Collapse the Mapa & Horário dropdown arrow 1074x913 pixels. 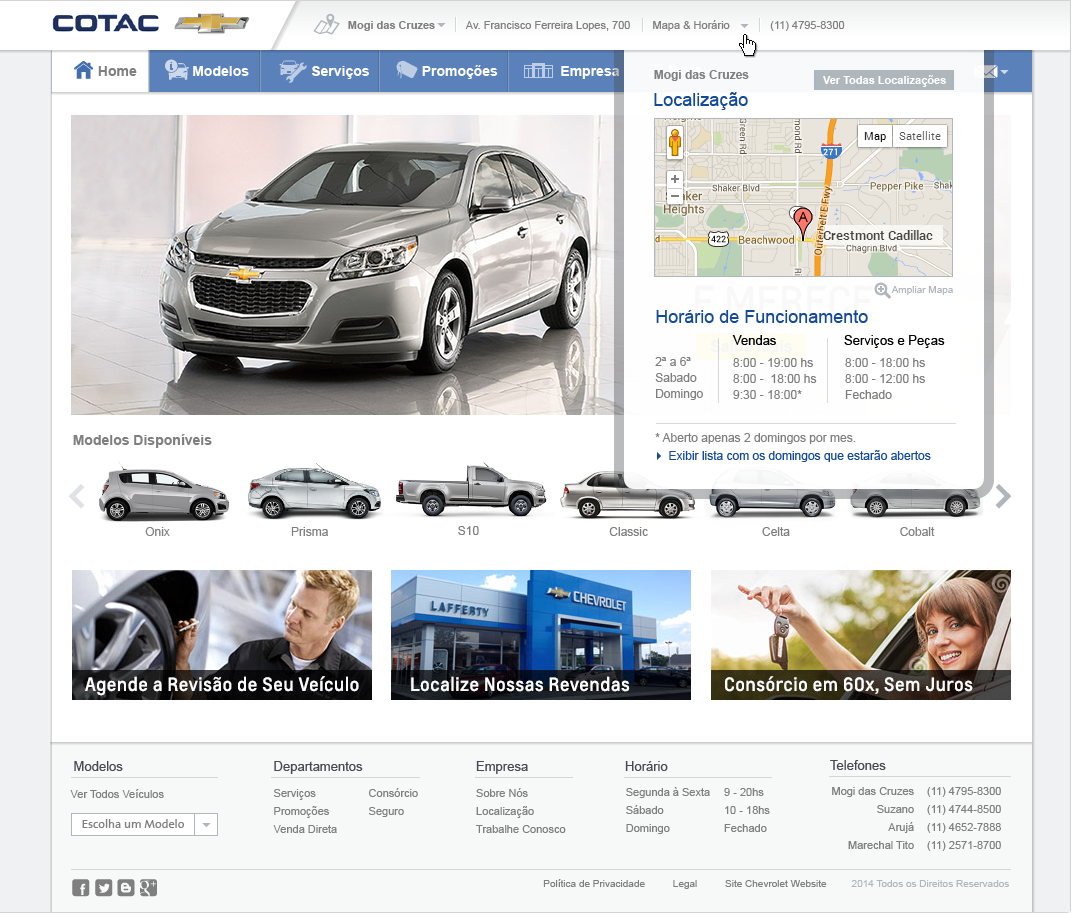point(745,26)
